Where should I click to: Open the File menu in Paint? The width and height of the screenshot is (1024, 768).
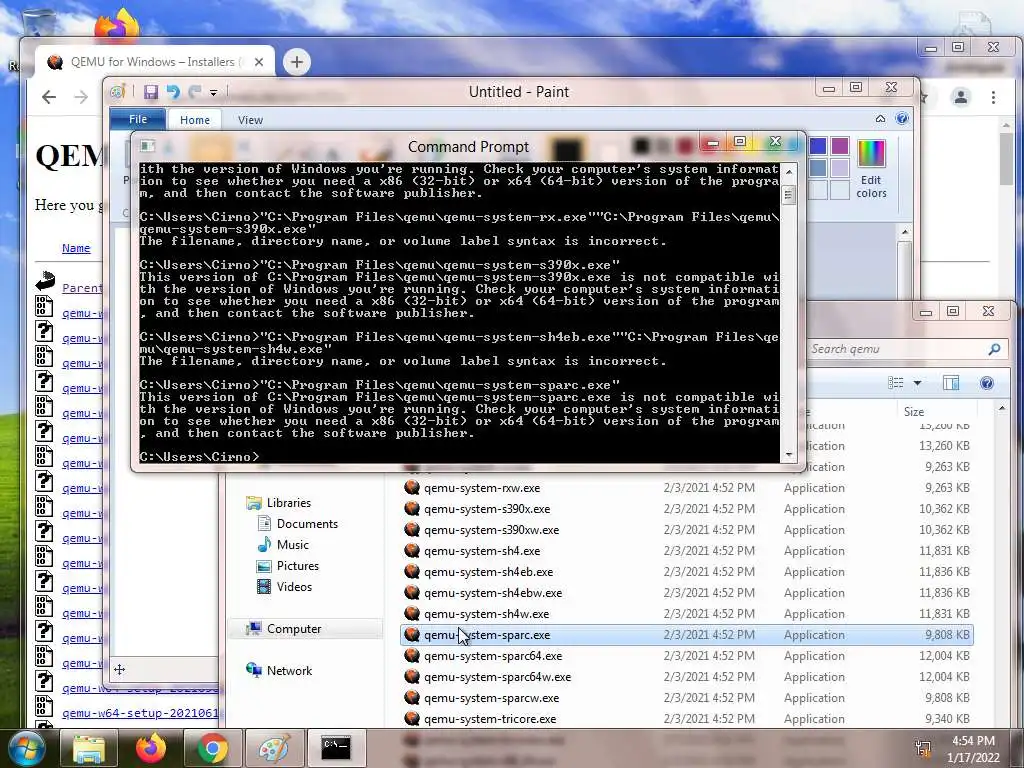[x=138, y=120]
